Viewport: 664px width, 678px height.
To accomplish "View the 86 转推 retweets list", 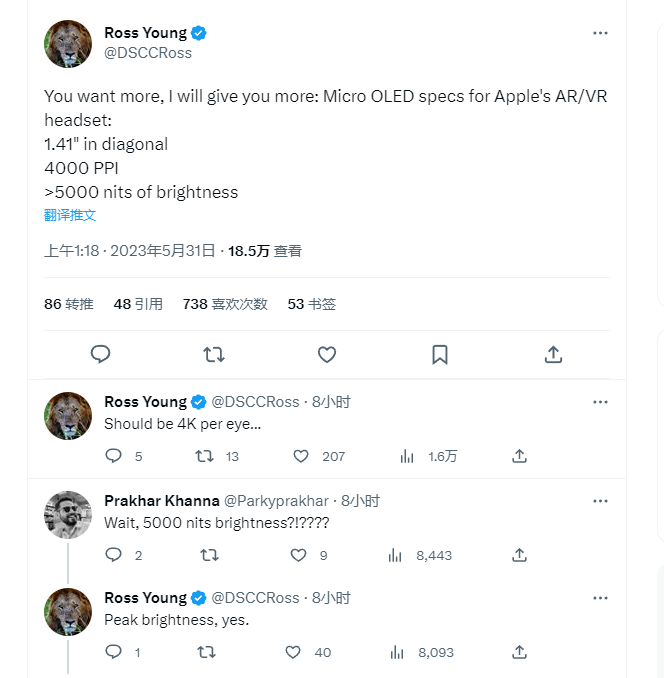I will (x=69, y=304).
